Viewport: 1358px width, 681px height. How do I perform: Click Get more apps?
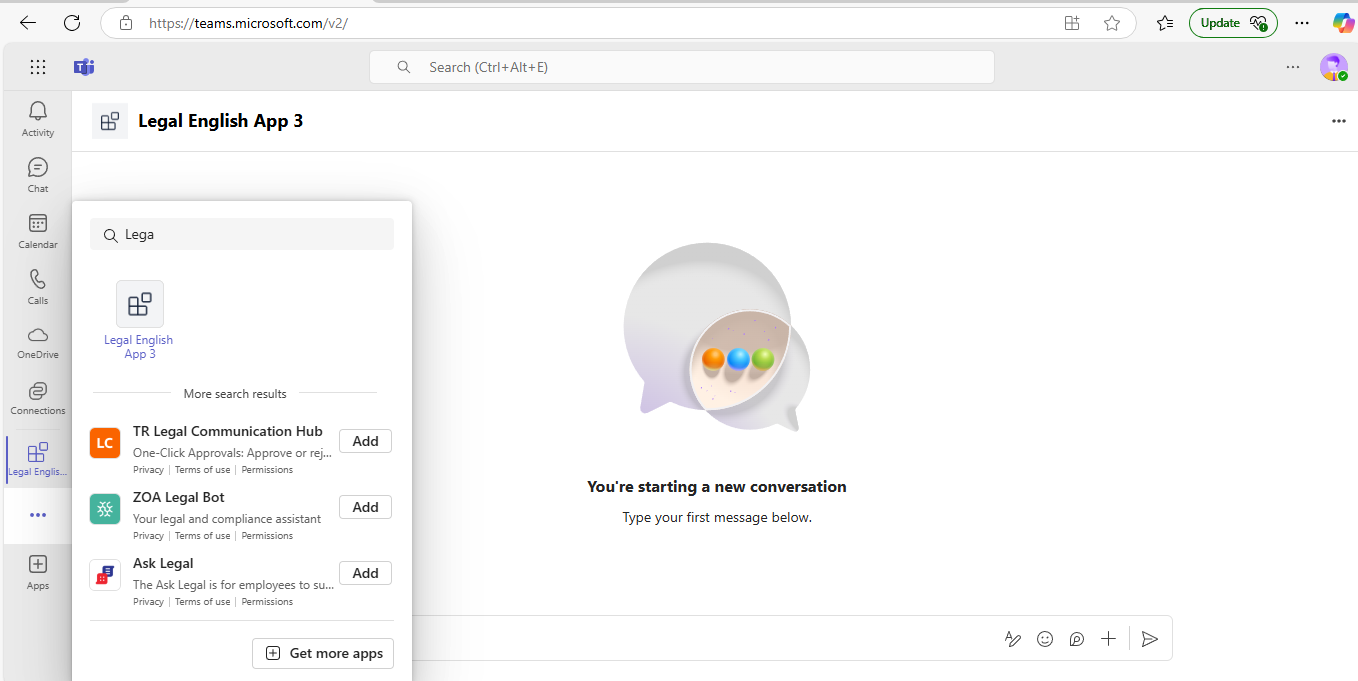point(322,653)
